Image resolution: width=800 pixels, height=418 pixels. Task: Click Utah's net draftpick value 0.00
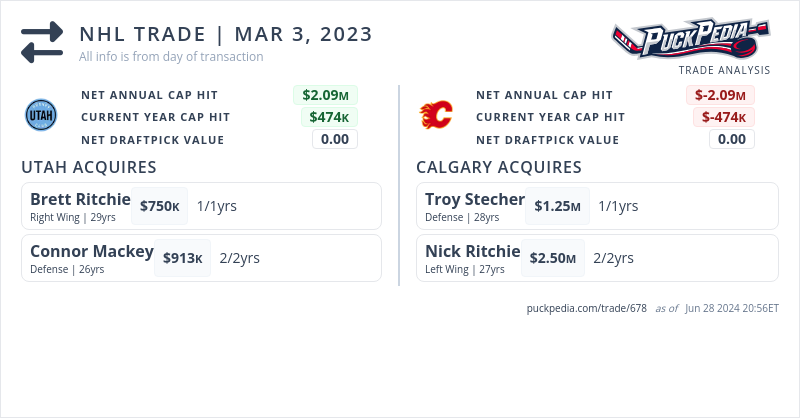[x=335, y=139]
